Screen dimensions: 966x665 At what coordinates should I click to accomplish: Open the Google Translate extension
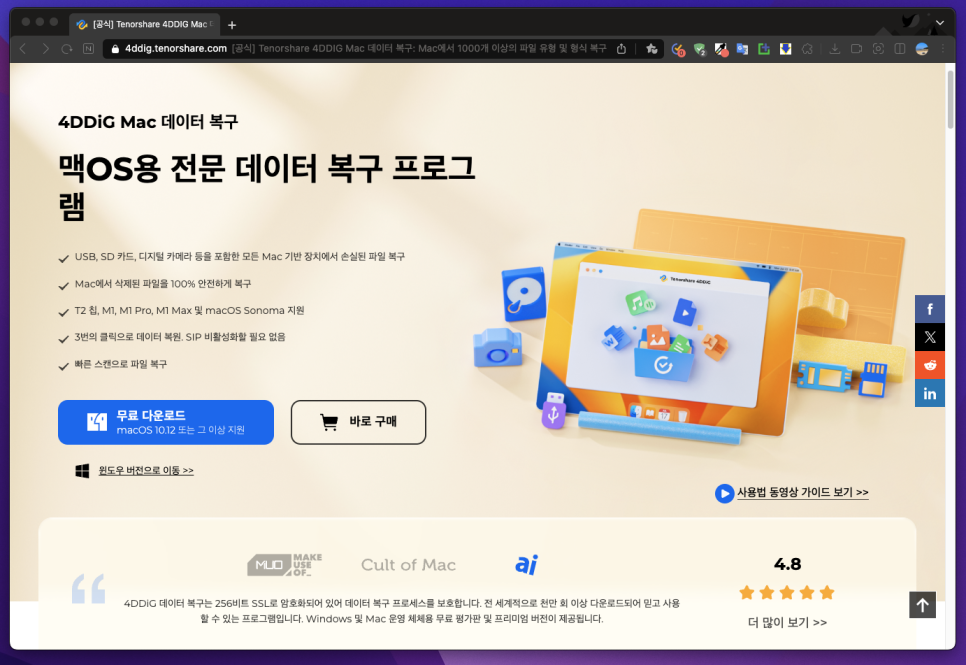(742, 49)
